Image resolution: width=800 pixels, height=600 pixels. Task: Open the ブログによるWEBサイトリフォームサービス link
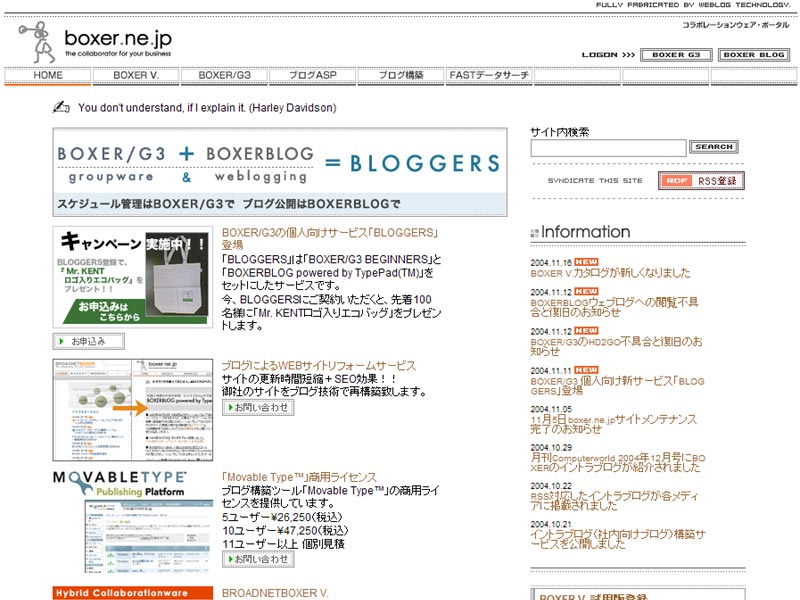click(x=319, y=366)
